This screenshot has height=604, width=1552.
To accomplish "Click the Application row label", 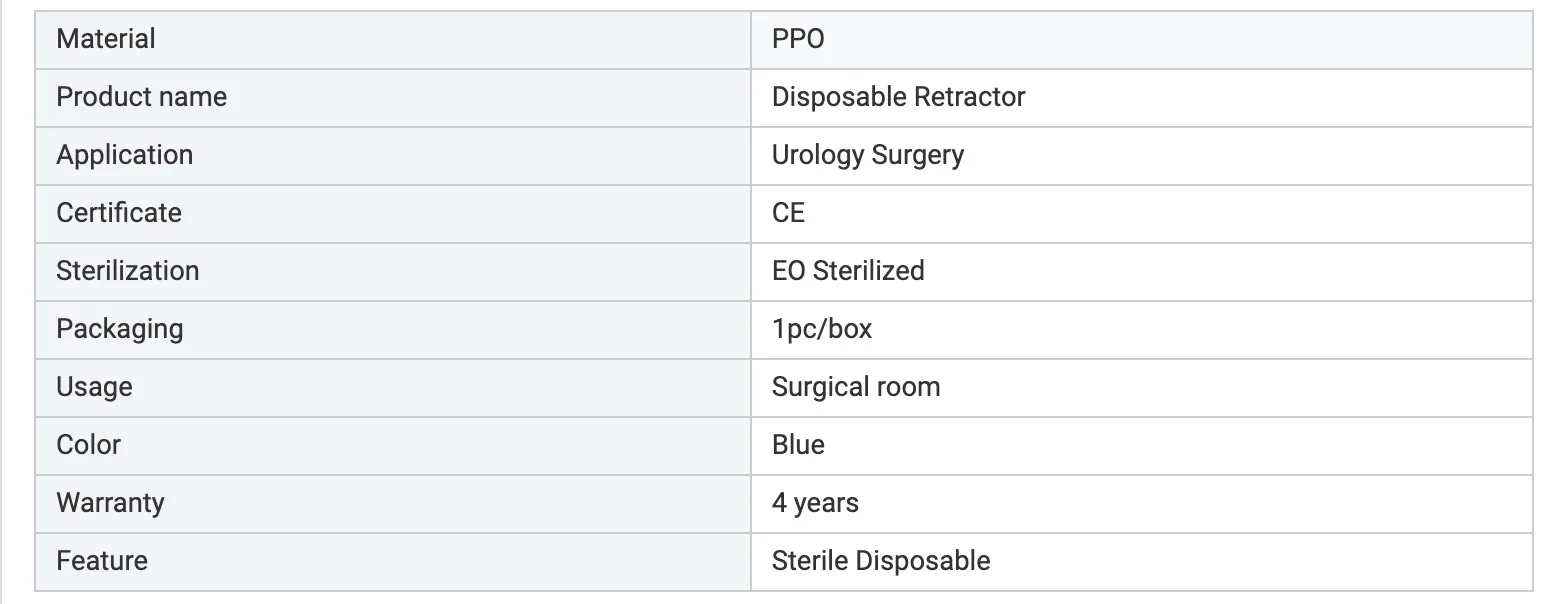I will click(124, 155).
